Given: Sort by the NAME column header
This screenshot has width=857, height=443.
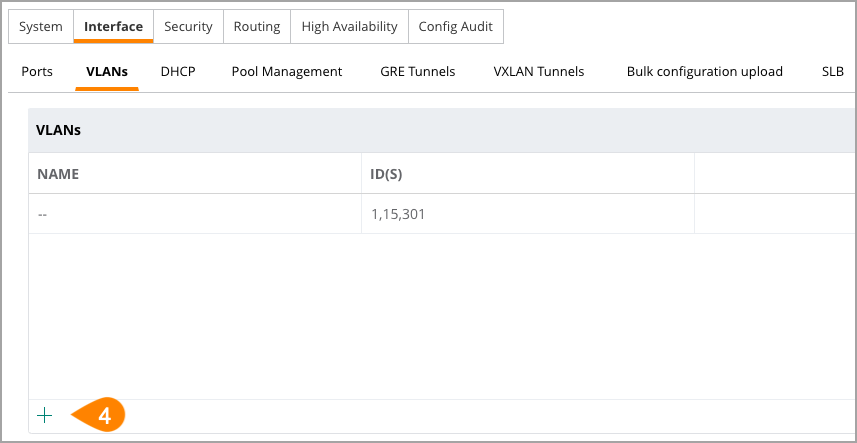Looking at the screenshot, I should click(58, 174).
